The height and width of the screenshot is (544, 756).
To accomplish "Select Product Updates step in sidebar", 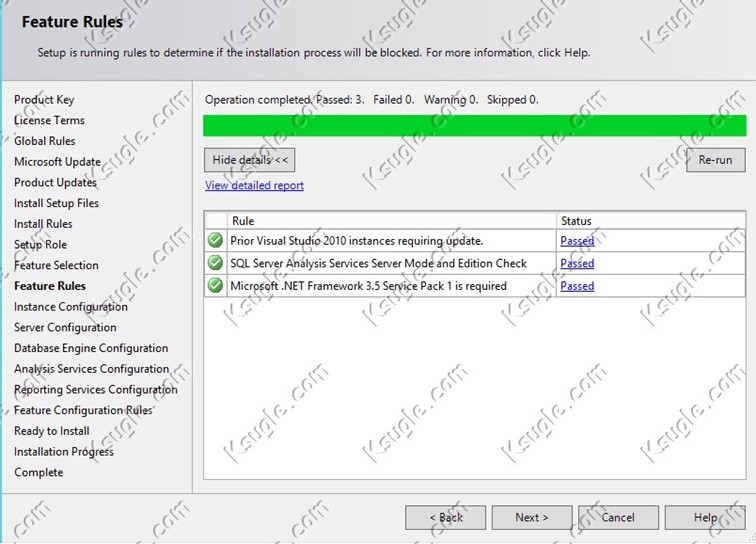I will pos(55,183).
